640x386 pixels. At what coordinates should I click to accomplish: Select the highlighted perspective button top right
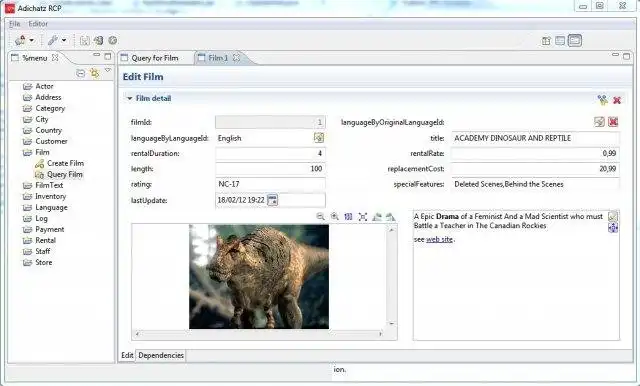(x=575, y=41)
